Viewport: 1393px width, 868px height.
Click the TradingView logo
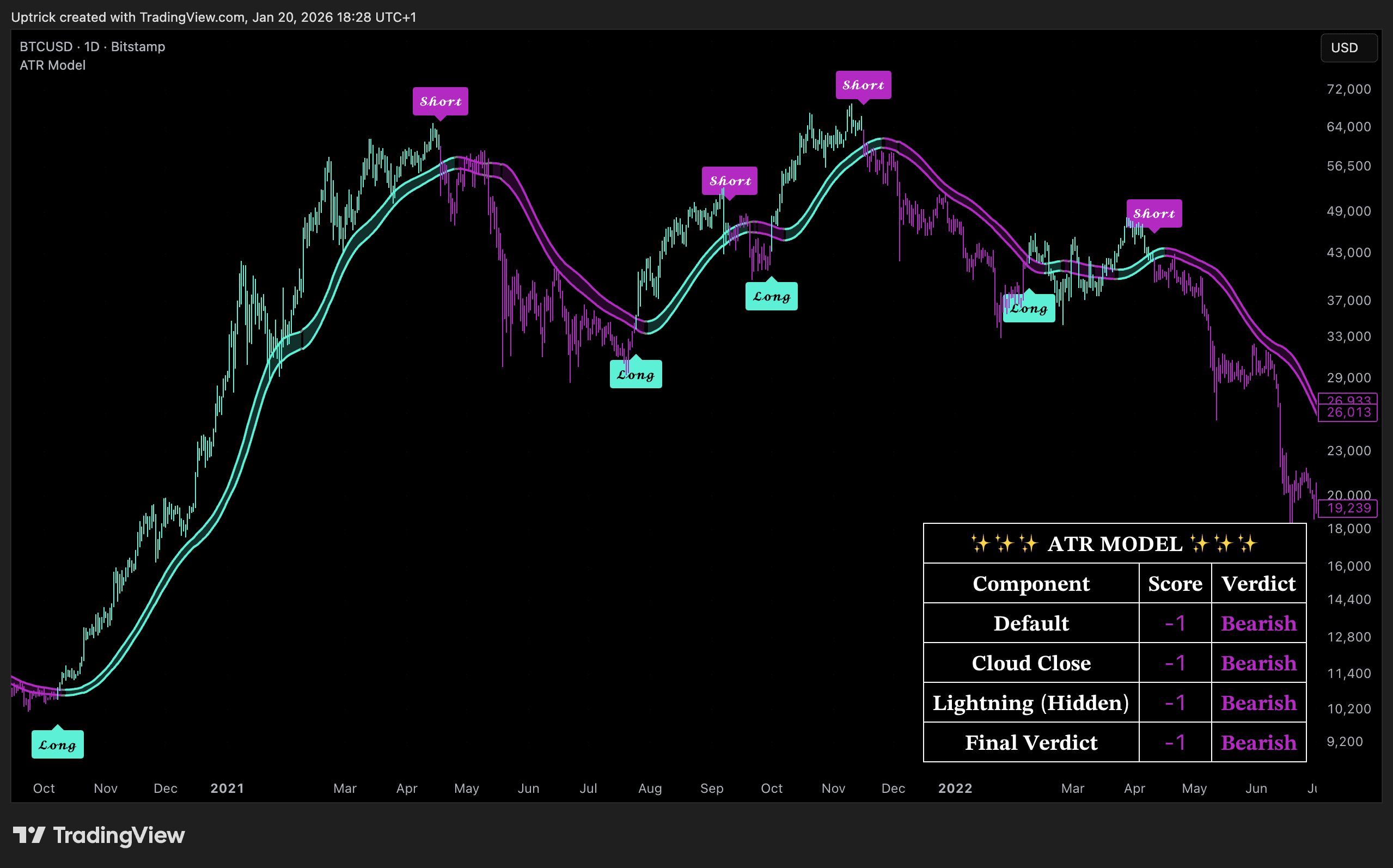click(99, 835)
